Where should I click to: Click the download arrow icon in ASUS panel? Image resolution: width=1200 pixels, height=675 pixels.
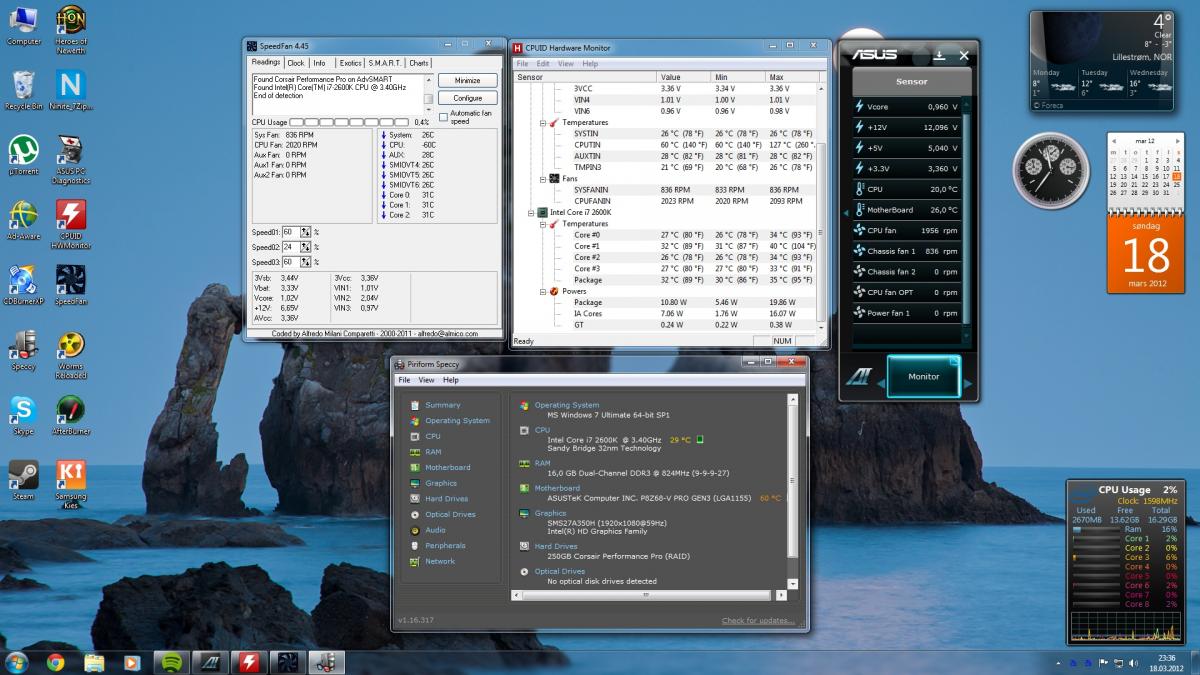click(x=939, y=55)
